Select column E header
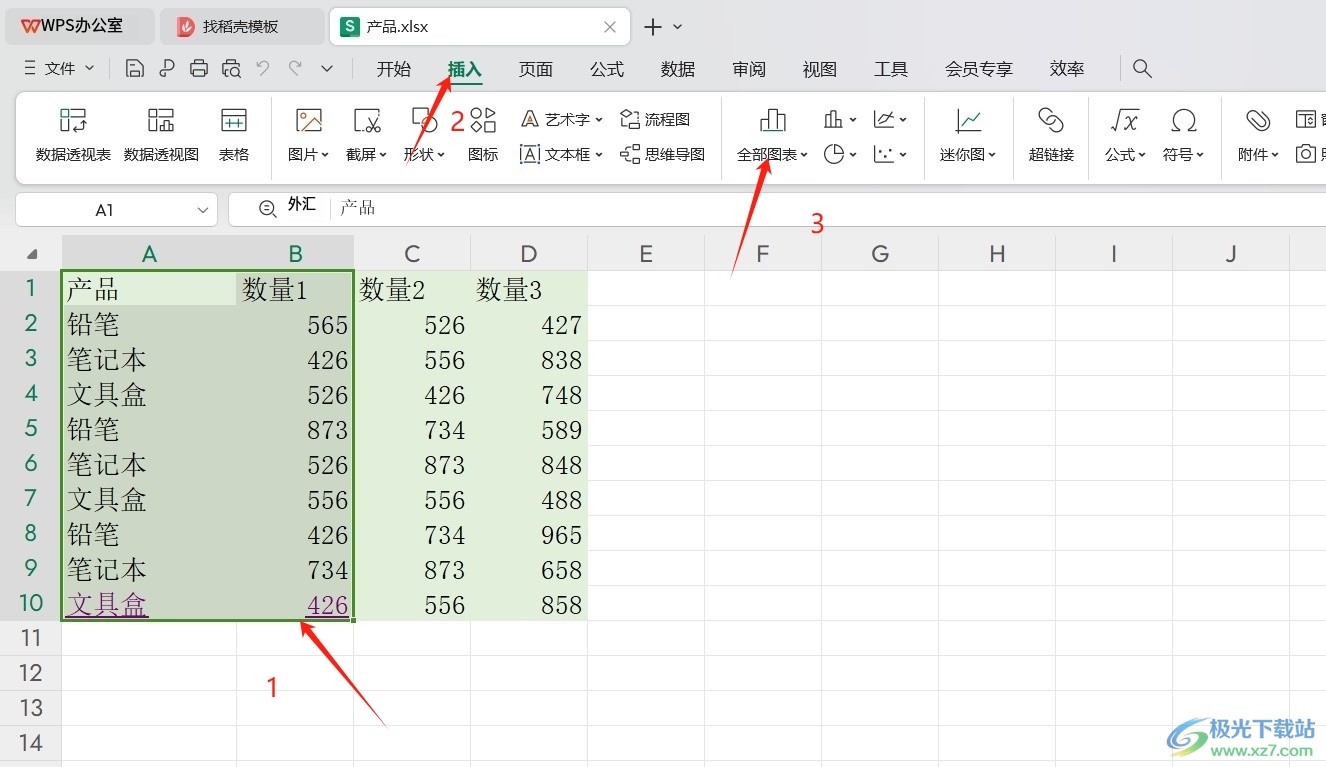 click(646, 254)
